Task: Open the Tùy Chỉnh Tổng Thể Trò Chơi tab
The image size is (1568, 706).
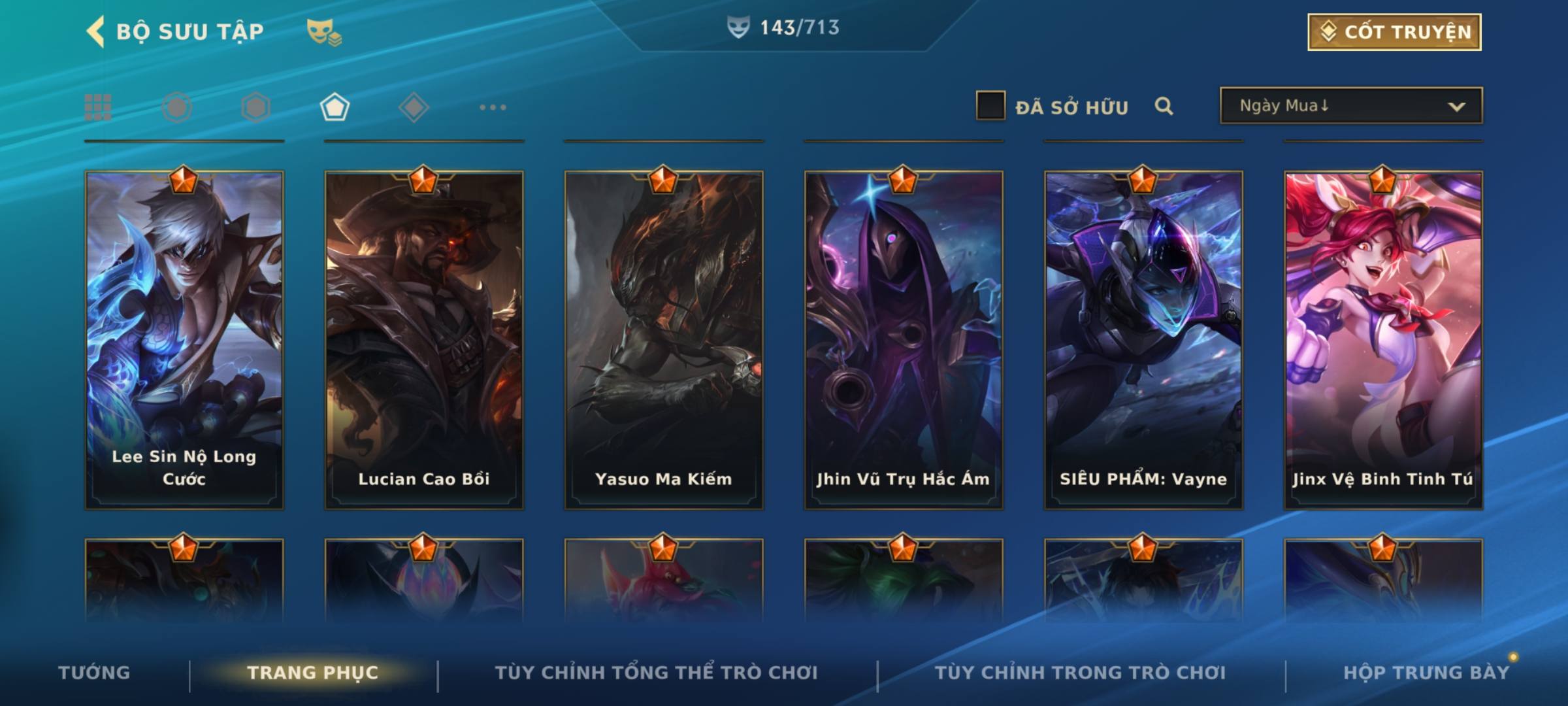Action: point(656,673)
